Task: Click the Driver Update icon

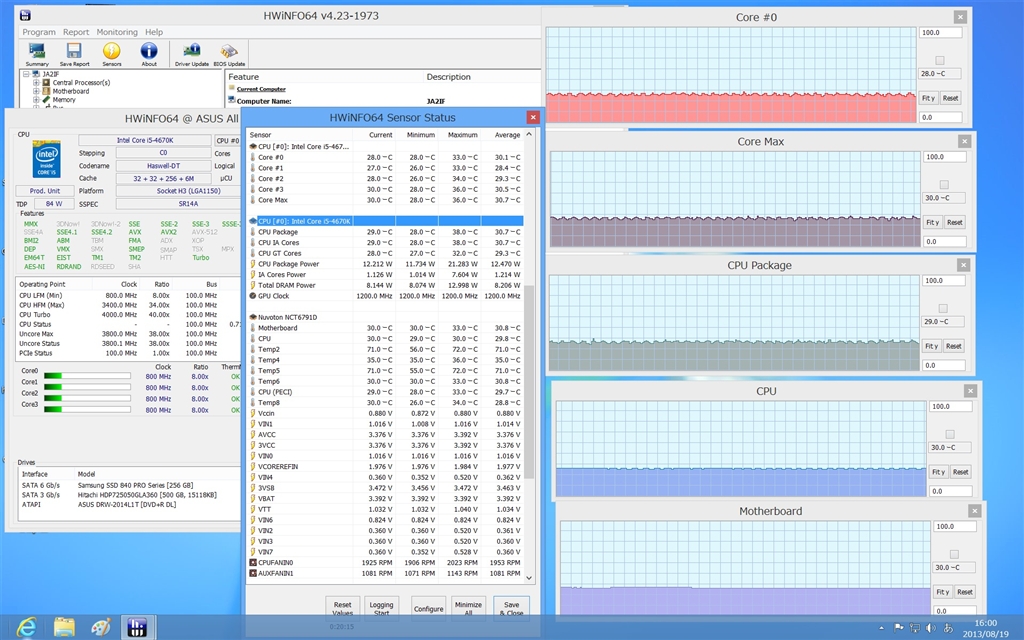Action: [191, 51]
